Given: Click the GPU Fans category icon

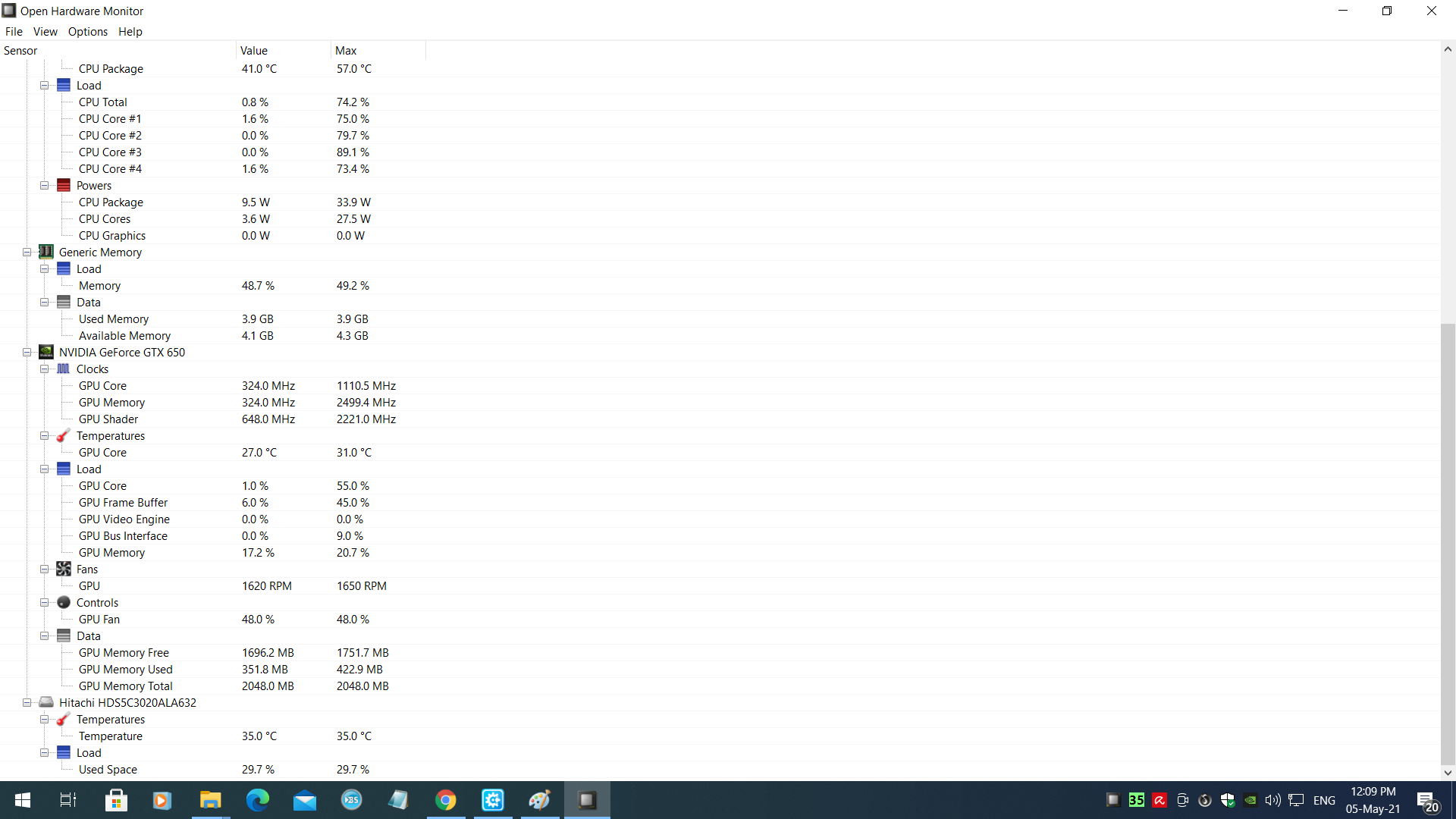Looking at the screenshot, I should (64, 569).
